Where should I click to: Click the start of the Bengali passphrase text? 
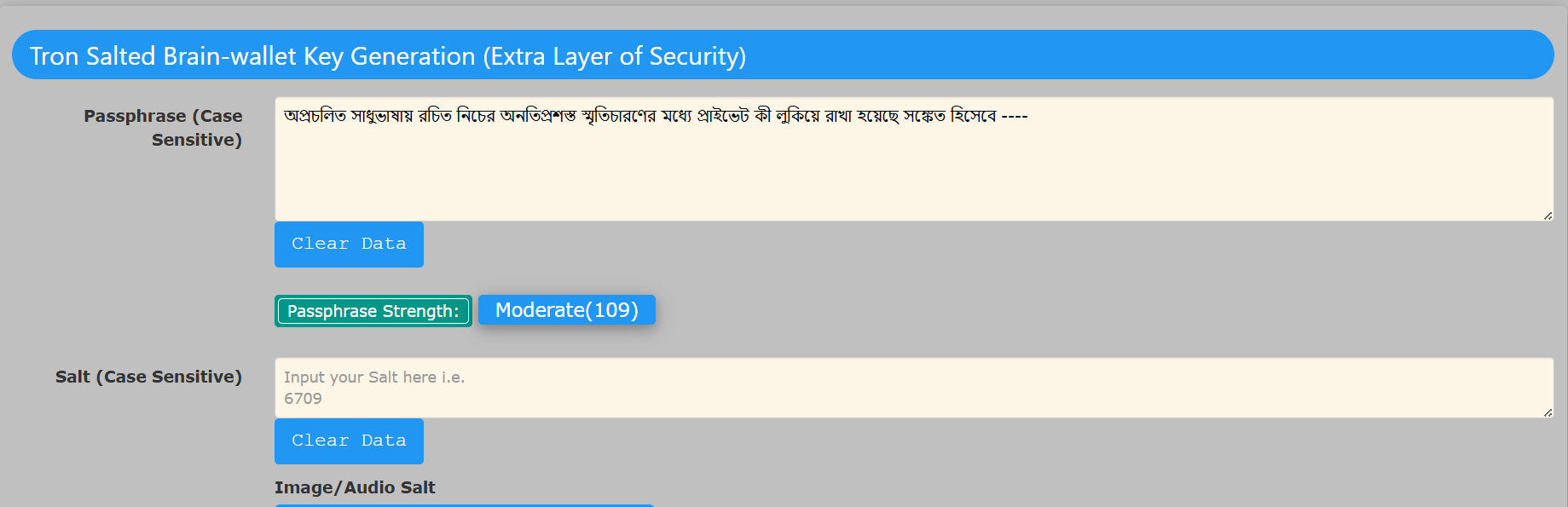point(286,116)
